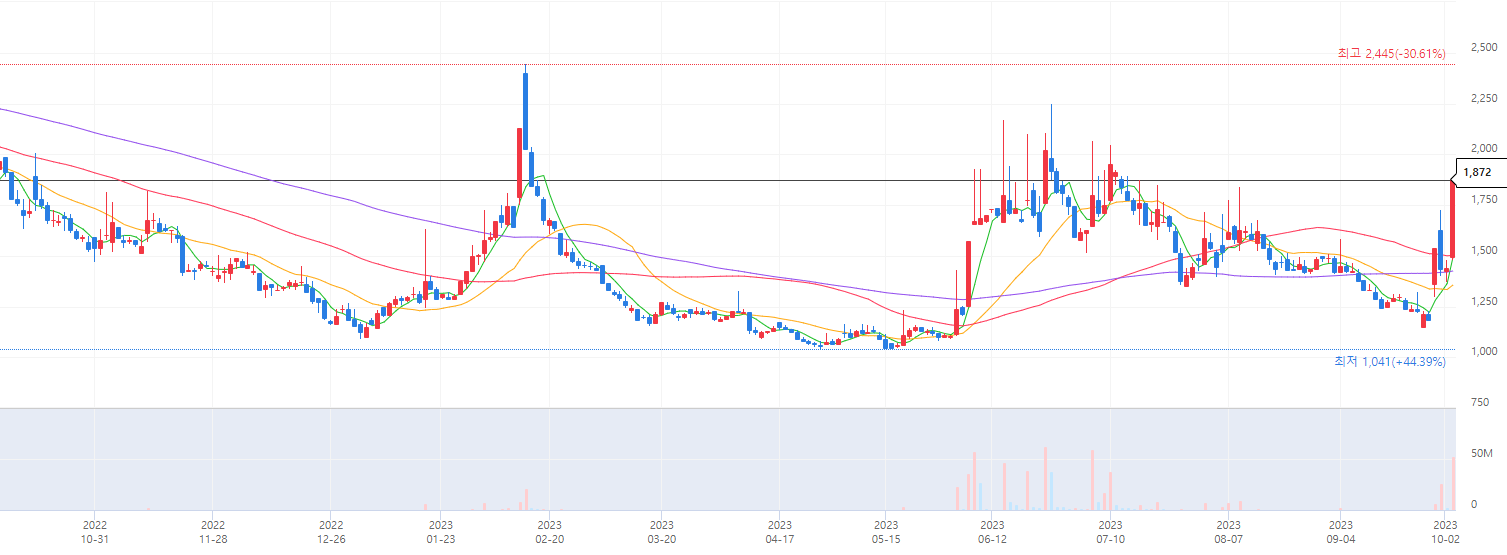Select the 2023 08-07 date label
The image size is (1507, 555).
pyautogui.click(x=1228, y=531)
